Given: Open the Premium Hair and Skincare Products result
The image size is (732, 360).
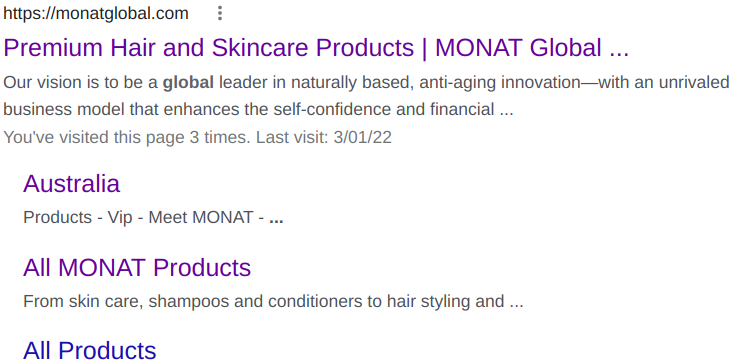Looking at the screenshot, I should tap(317, 48).
